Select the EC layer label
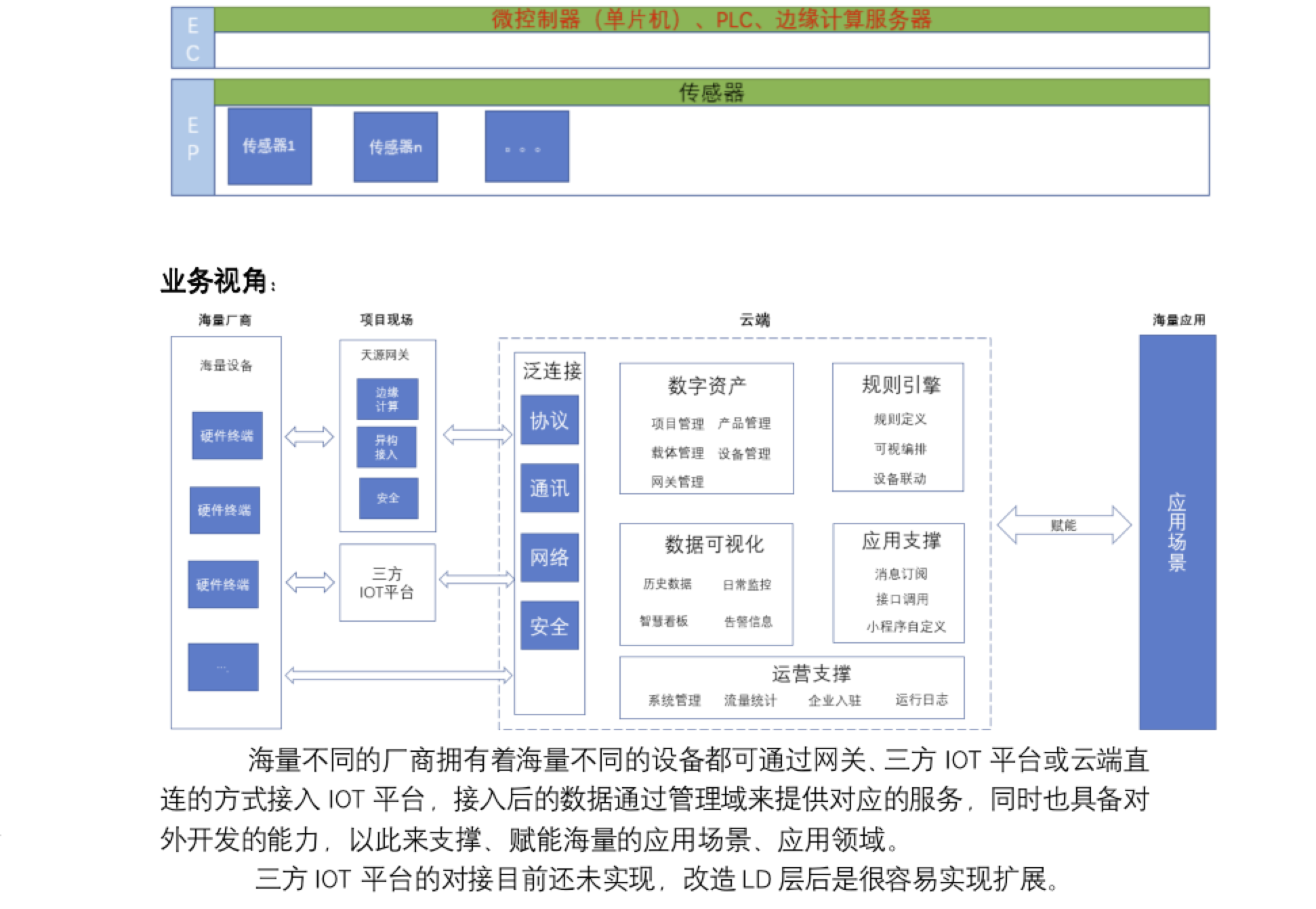This screenshot has height=909, width=1316. 193,39
